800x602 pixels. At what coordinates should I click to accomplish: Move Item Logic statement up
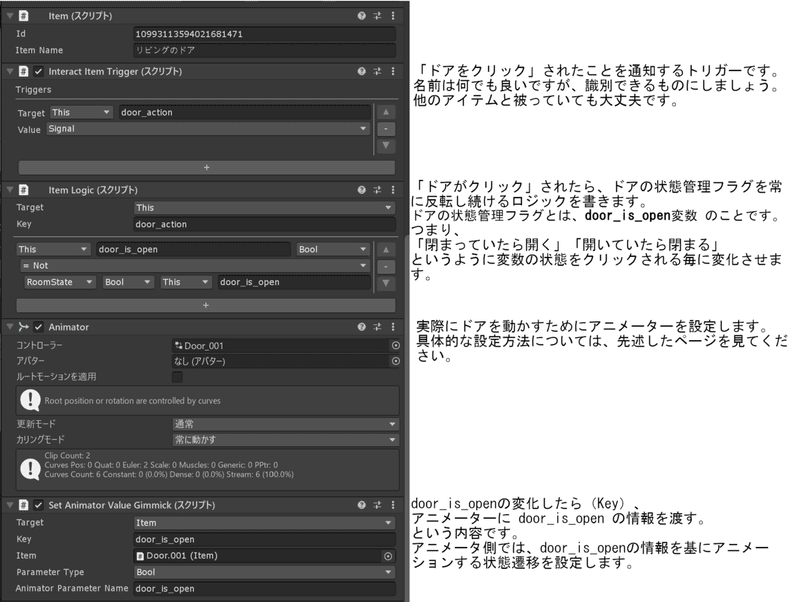(386, 249)
